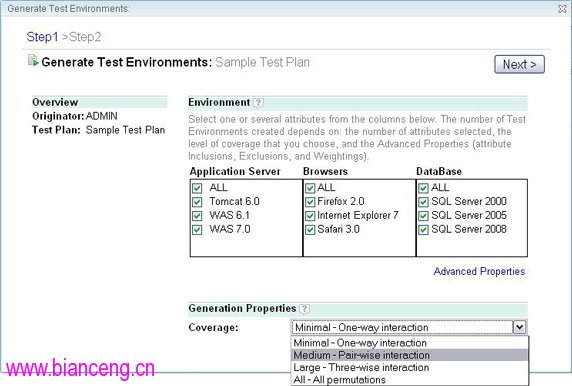Image resolution: width=572 pixels, height=386 pixels.
Task: Uncheck the SQL Server 2008 checkbox
Action: click(423, 229)
